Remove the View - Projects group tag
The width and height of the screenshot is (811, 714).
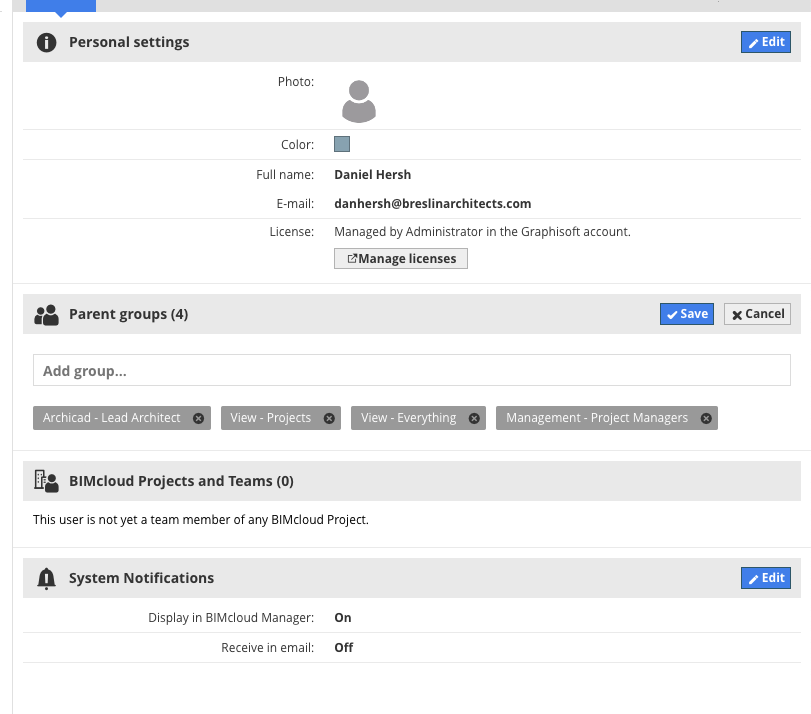(x=329, y=418)
